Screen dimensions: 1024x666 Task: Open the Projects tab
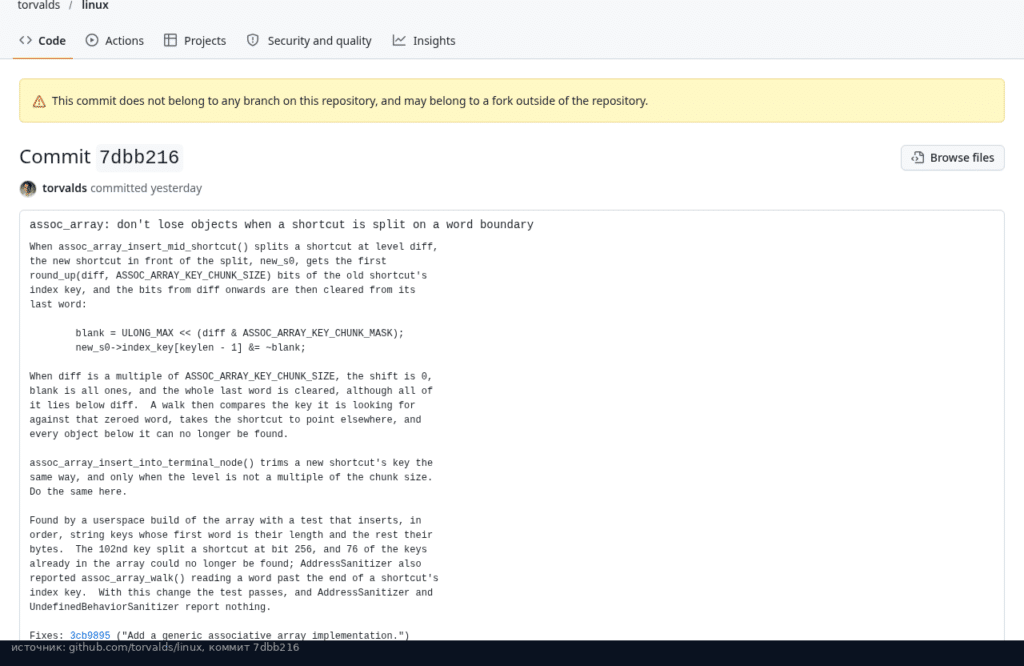(x=195, y=40)
